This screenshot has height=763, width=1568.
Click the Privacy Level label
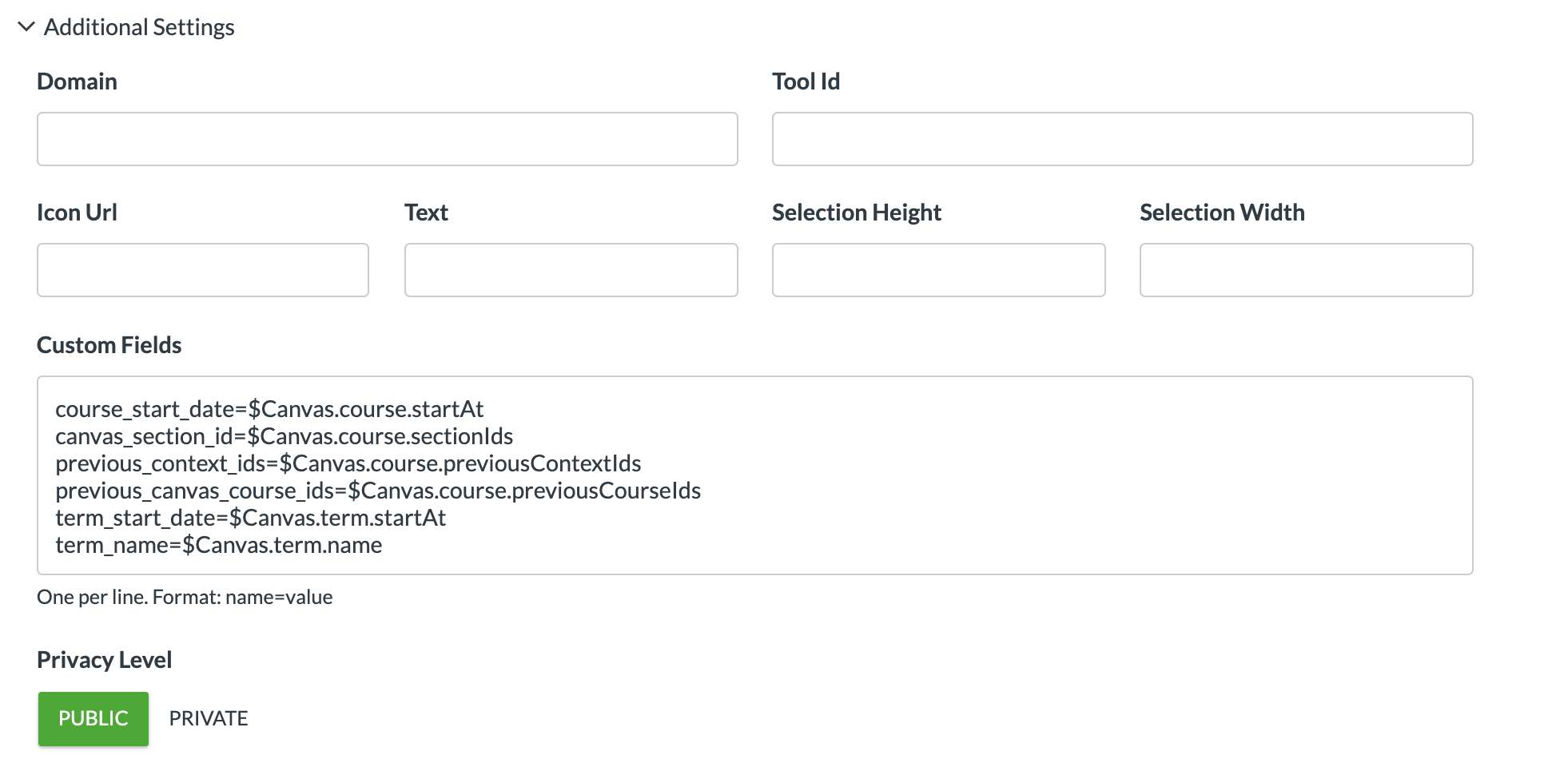tap(104, 660)
